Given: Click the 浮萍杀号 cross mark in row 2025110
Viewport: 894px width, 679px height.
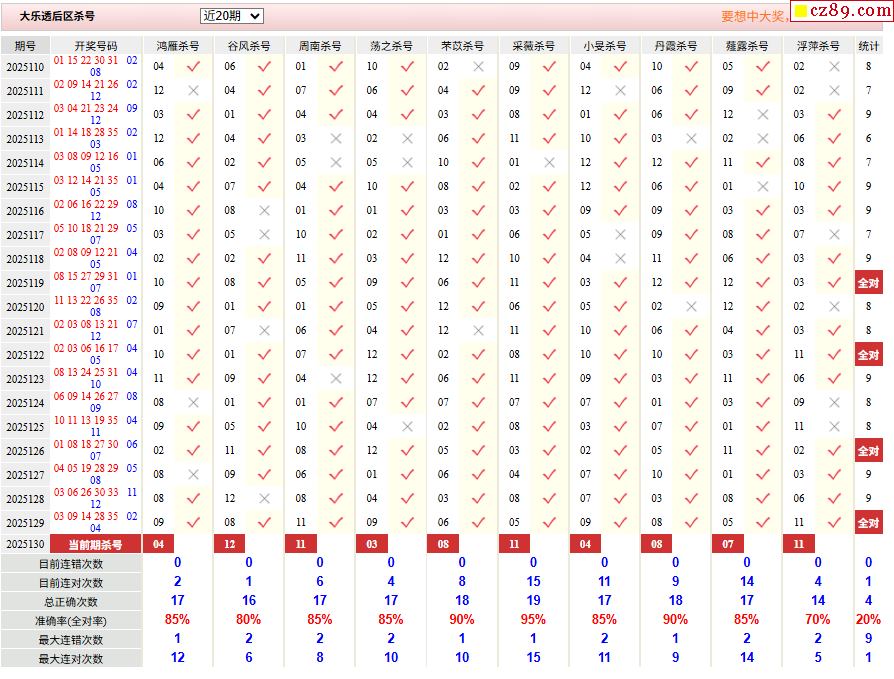Looking at the screenshot, I should (x=834, y=66).
